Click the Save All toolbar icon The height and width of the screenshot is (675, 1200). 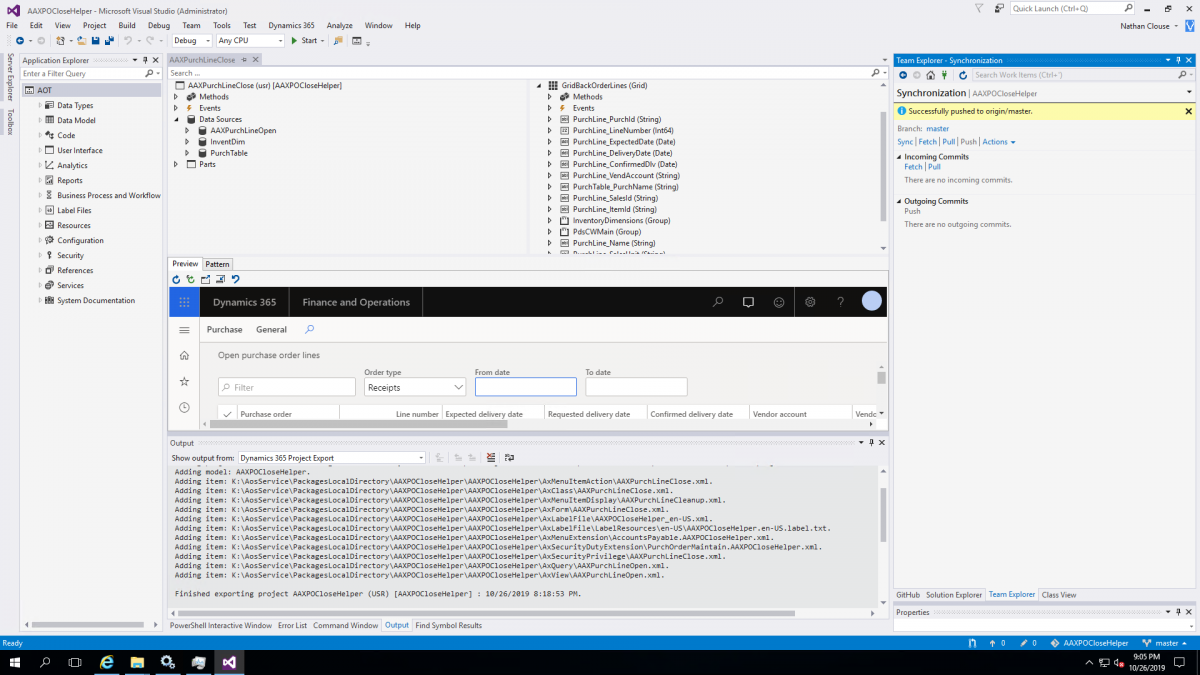[108, 41]
